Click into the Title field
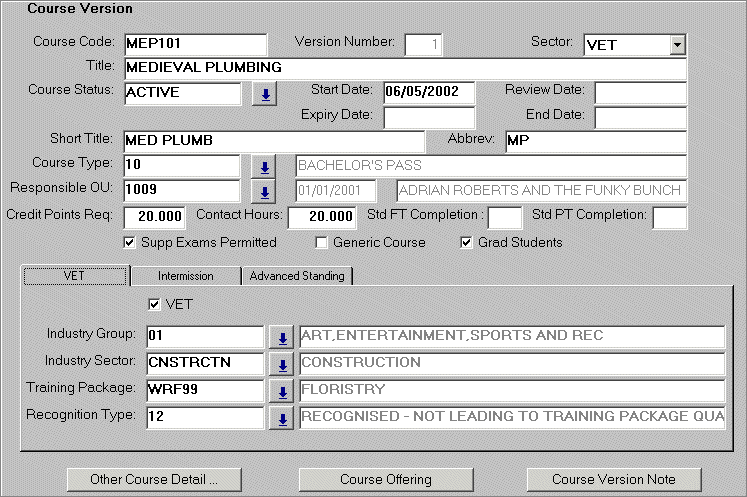747x497 pixels. 404,68
